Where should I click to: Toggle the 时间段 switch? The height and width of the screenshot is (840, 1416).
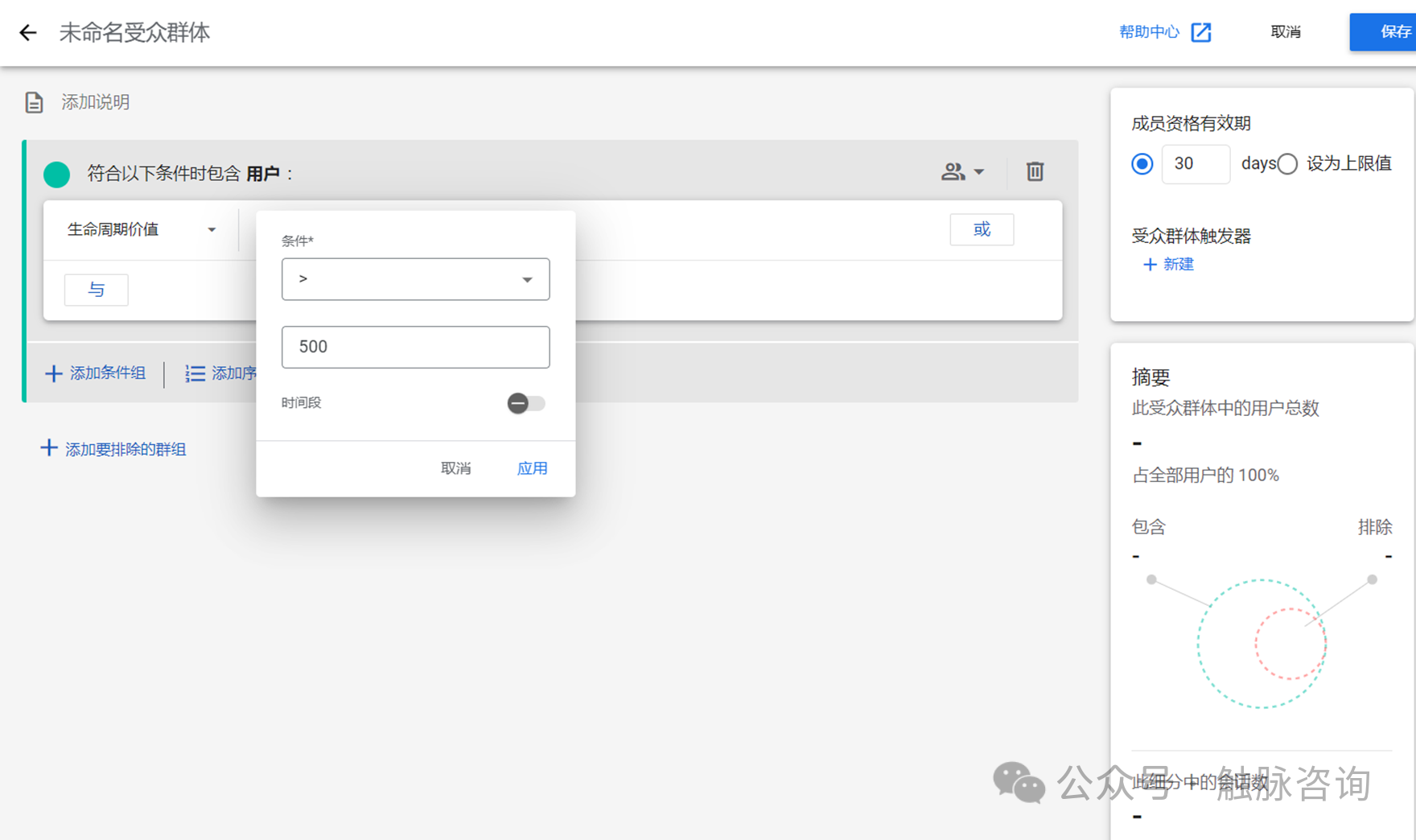pos(526,403)
